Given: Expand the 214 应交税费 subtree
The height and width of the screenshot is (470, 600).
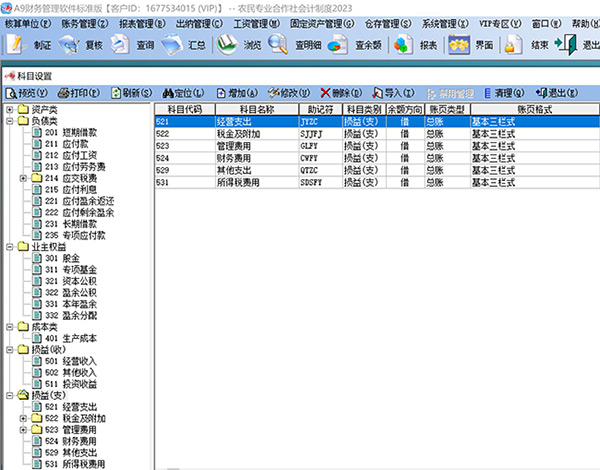Looking at the screenshot, I should (24, 178).
